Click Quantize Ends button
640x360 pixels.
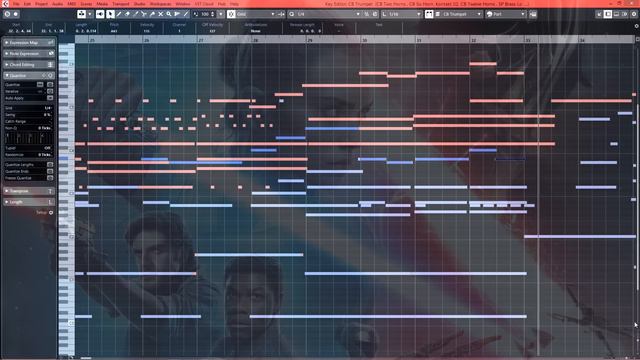tap(50, 171)
